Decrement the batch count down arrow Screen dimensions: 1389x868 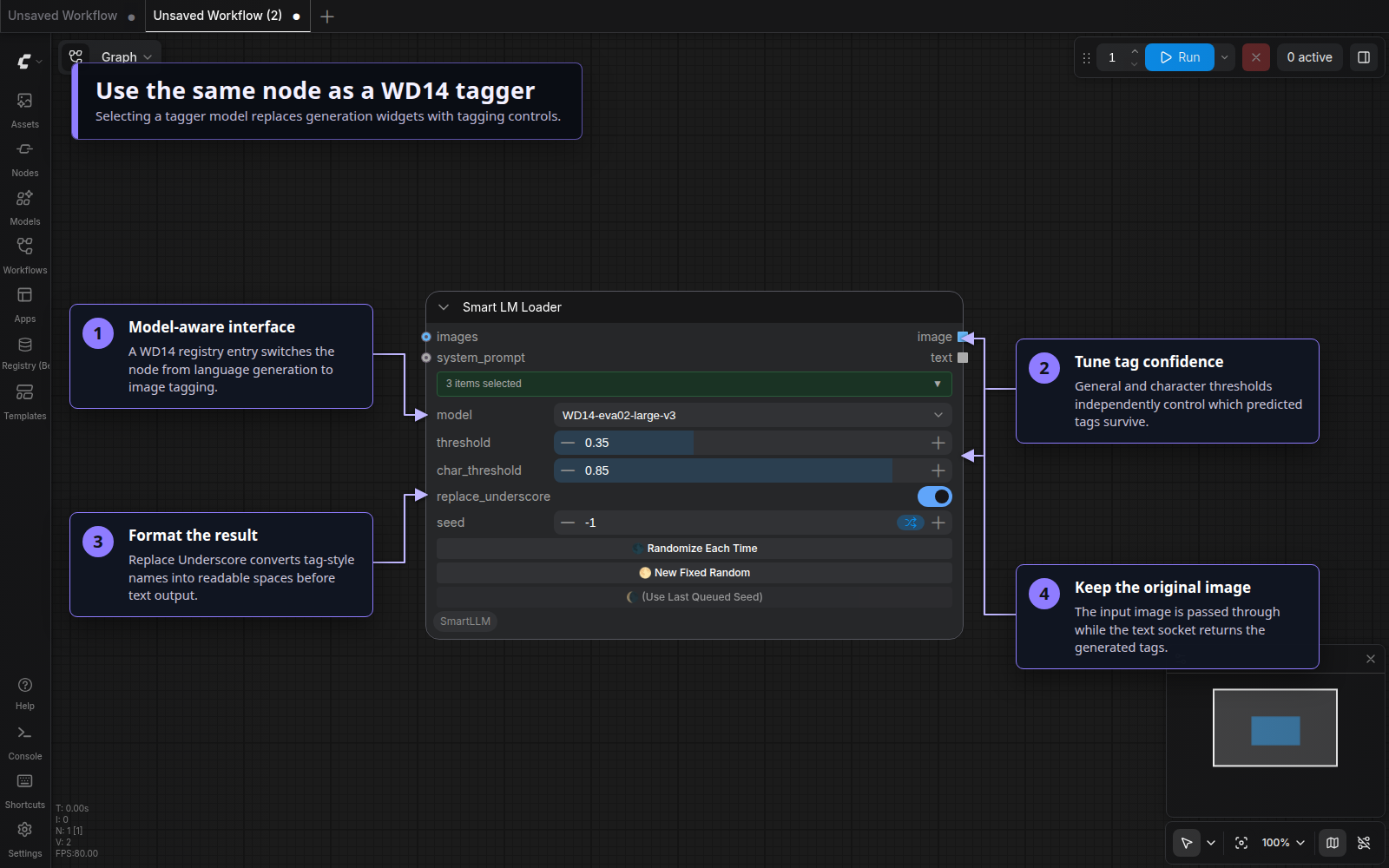coord(1134,64)
